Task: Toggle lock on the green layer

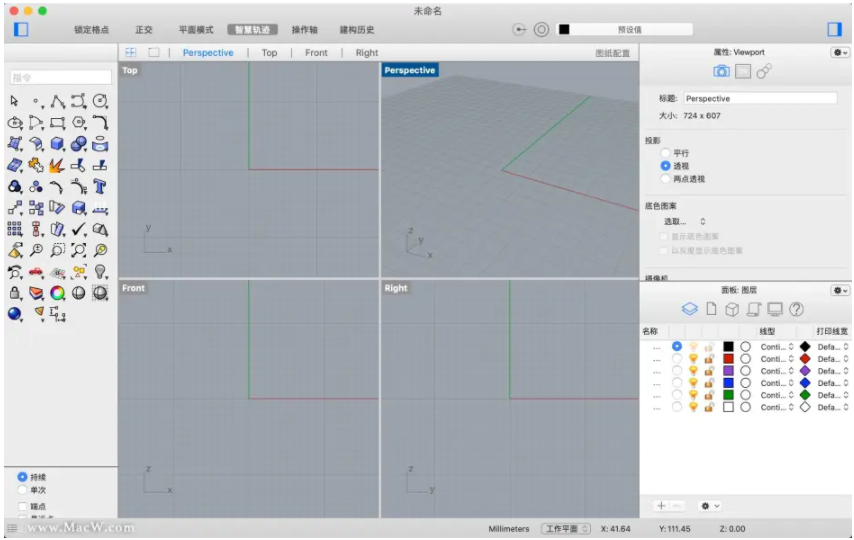Action: coord(709,395)
